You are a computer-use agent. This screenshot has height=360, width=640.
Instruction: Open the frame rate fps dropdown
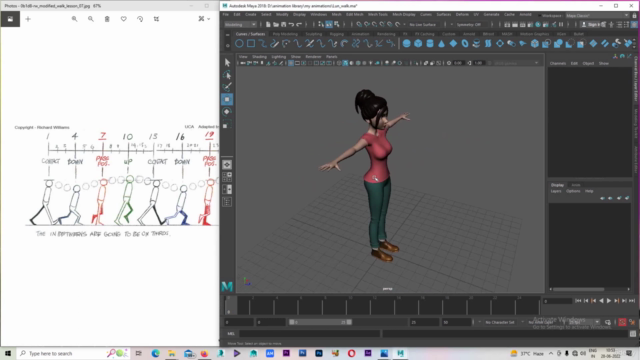584,322
